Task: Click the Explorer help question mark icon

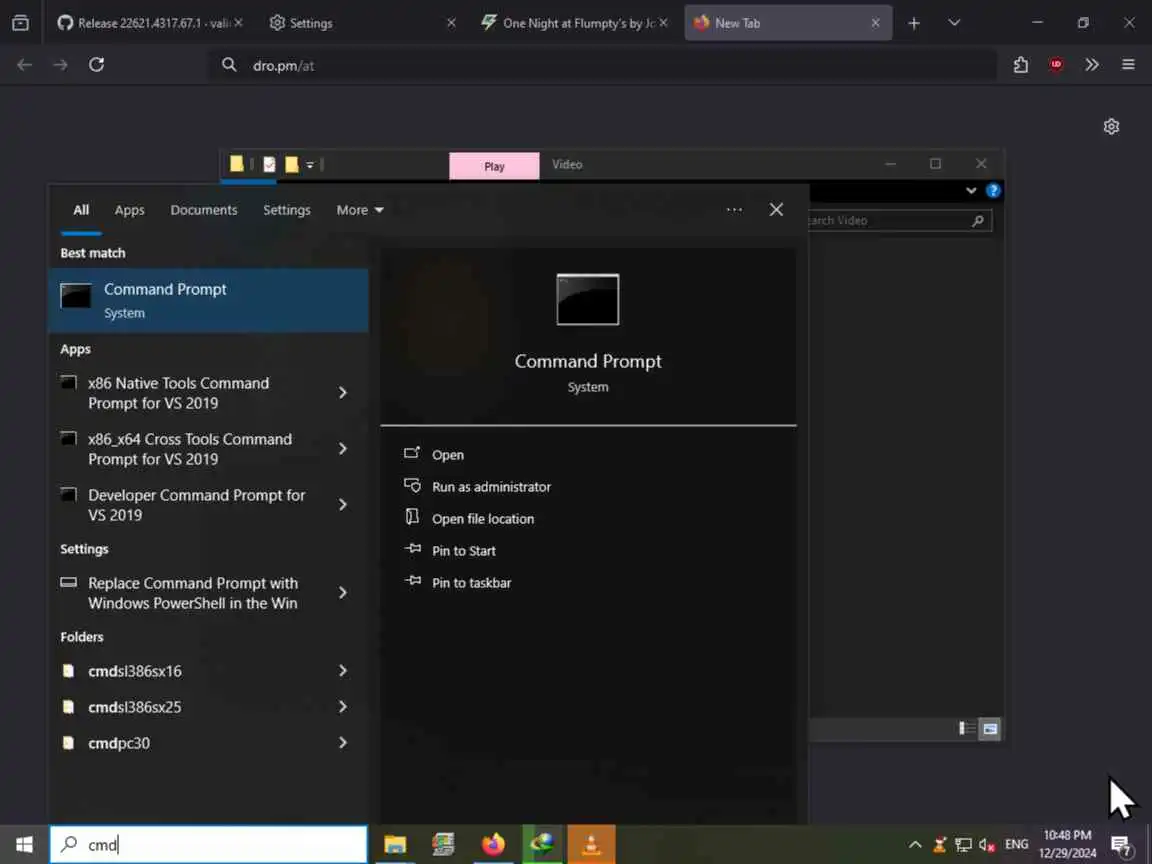Action: [993, 190]
